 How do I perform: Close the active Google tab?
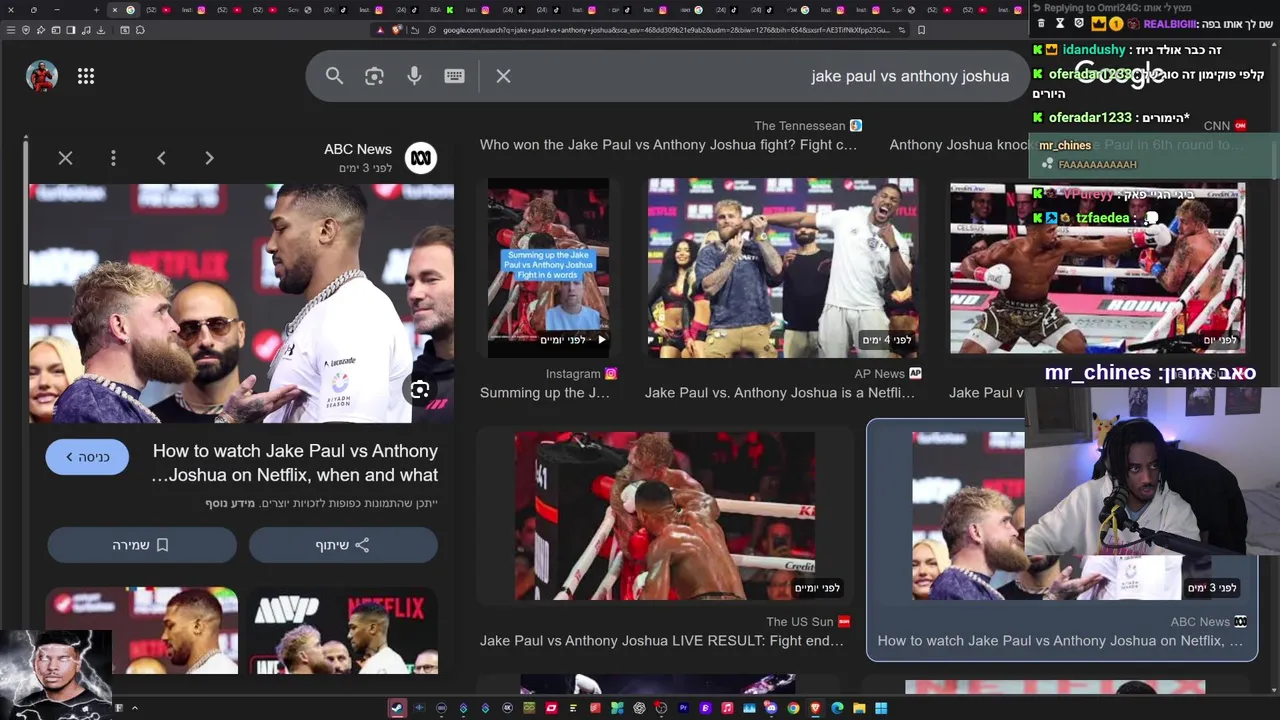coord(114,10)
